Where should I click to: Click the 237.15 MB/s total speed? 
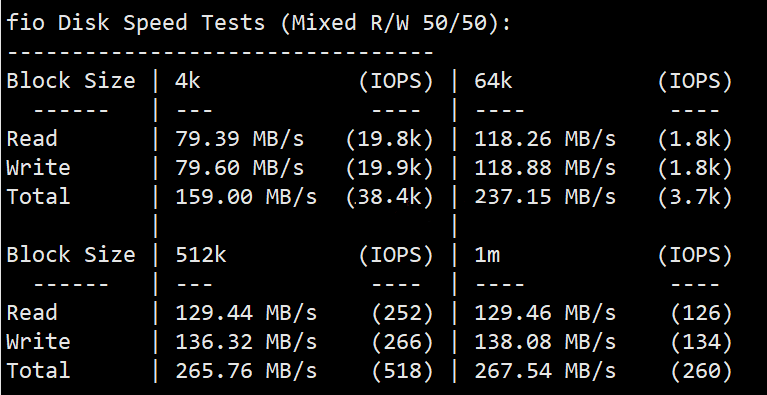click(545, 197)
